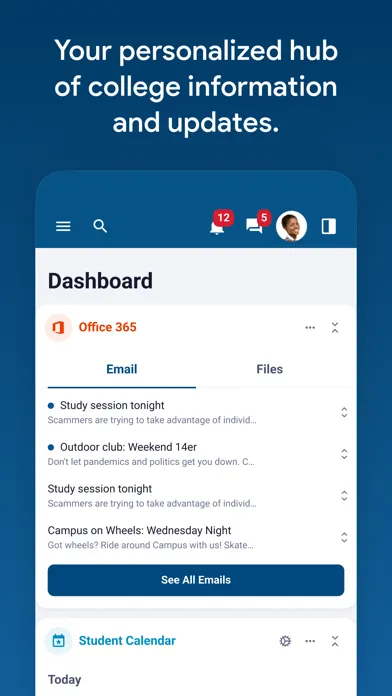Open the Student Calendar title link
This screenshot has height=696, width=392.
coord(127,641)
